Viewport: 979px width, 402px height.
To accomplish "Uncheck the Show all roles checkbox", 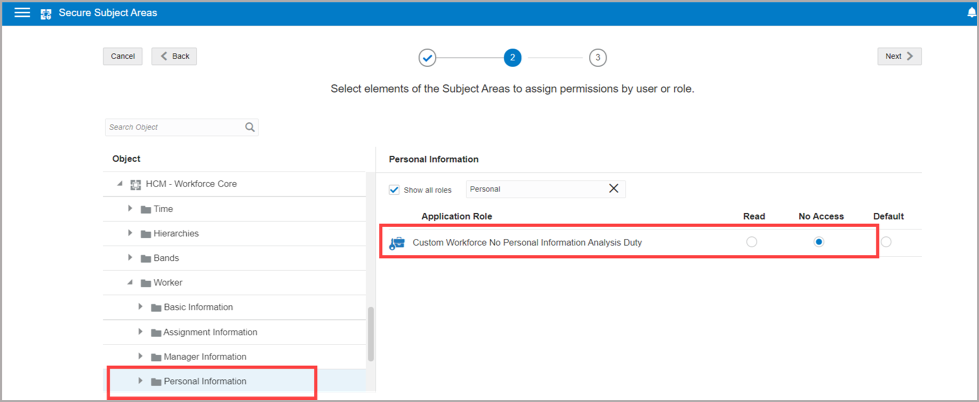I will [x=394, y=189].
